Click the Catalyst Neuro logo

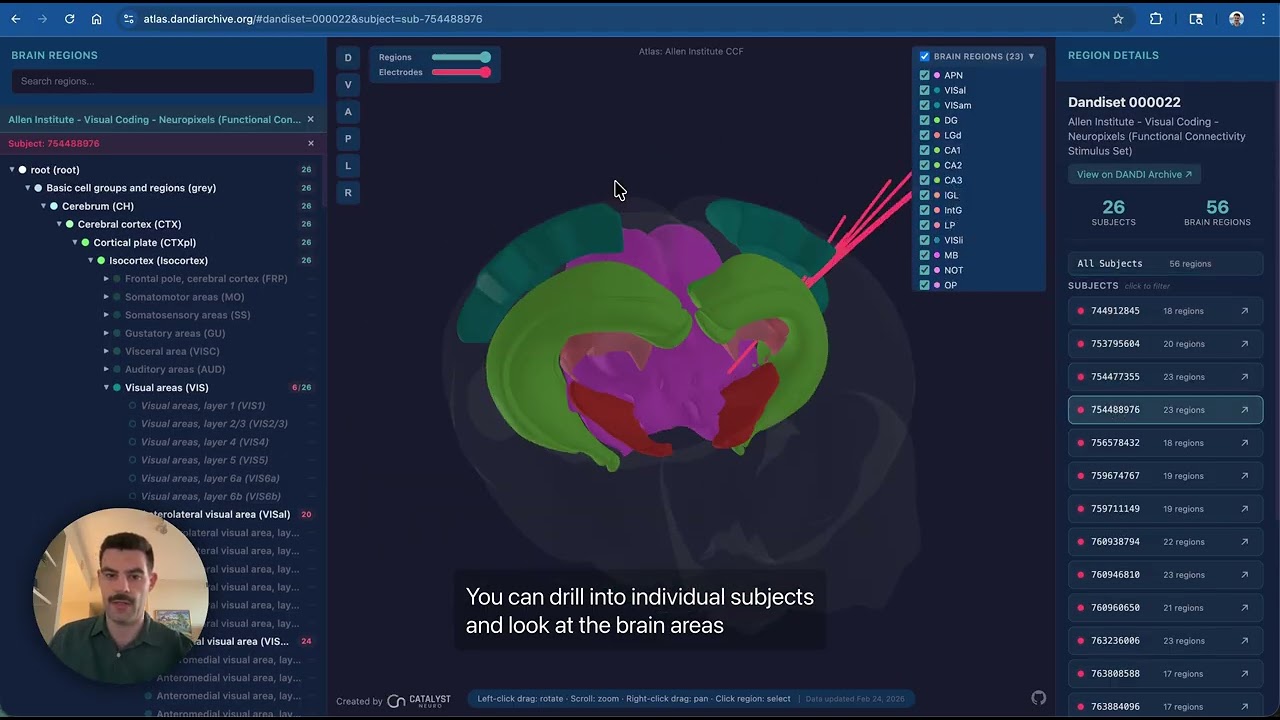point(422,700)
